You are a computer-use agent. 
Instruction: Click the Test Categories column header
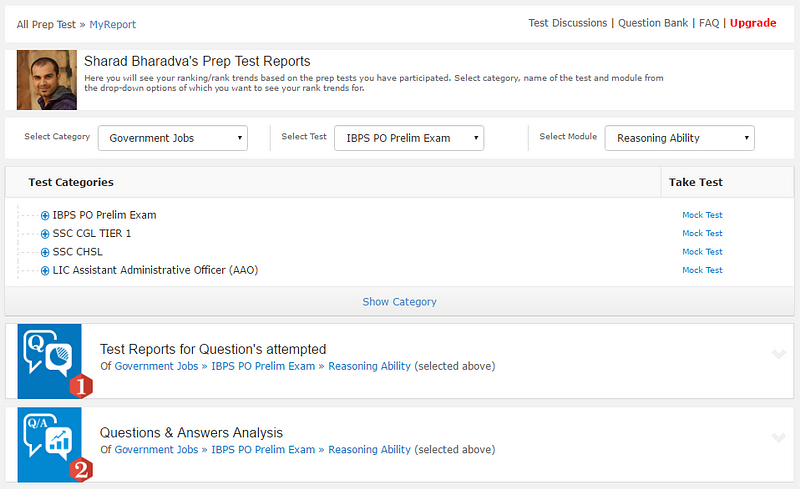71,182
